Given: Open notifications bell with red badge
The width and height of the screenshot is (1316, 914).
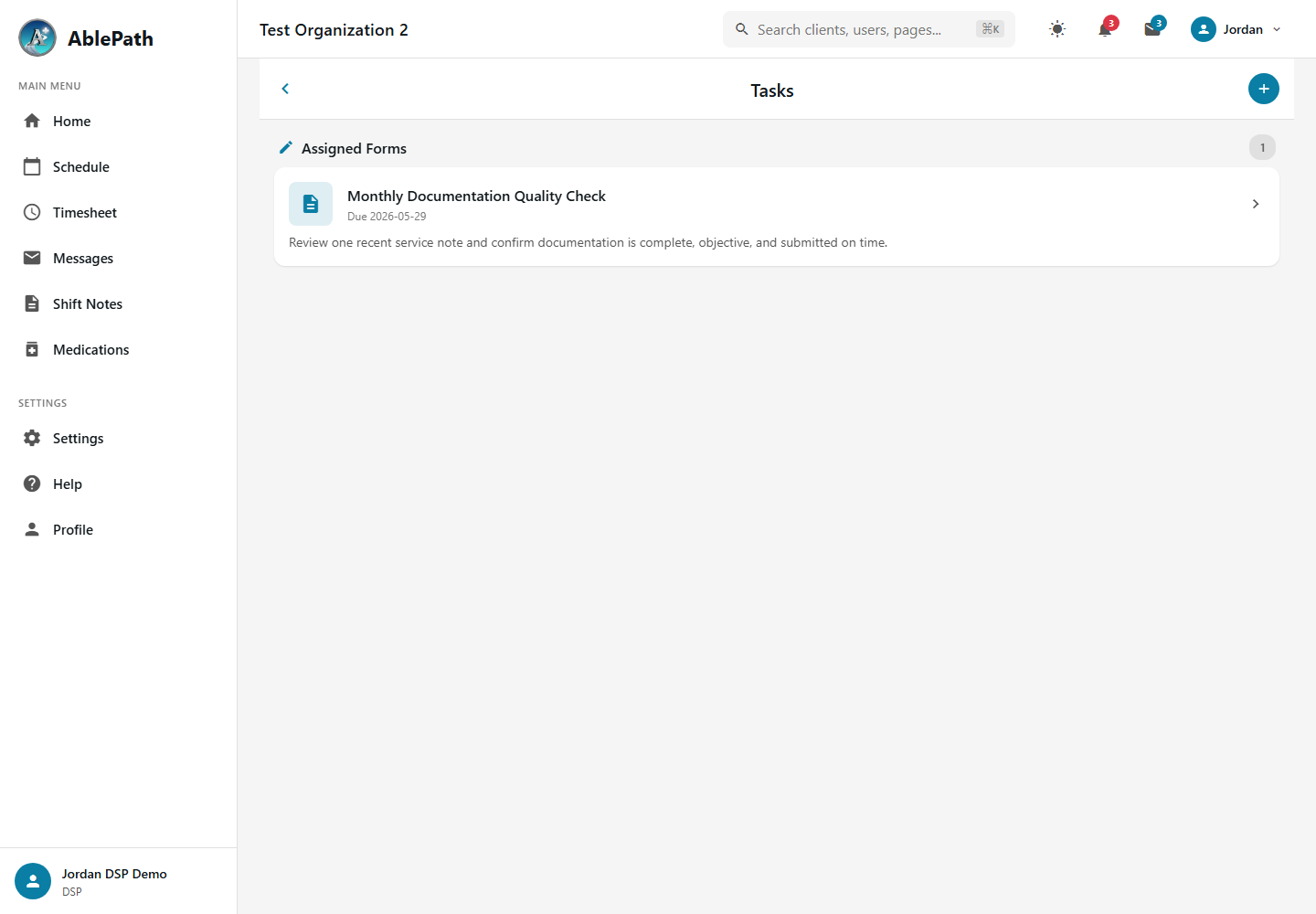Looking at the screenshot, I should pyautogui.click(x=1106, y=28).
